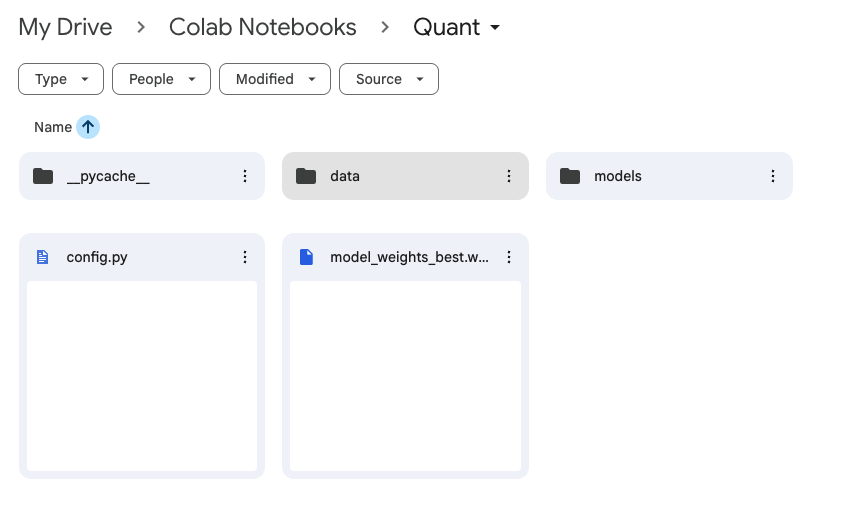Open more actions for __pycache__ folder
The height and width of the screenshot is (508, 863).
point(245,176)
